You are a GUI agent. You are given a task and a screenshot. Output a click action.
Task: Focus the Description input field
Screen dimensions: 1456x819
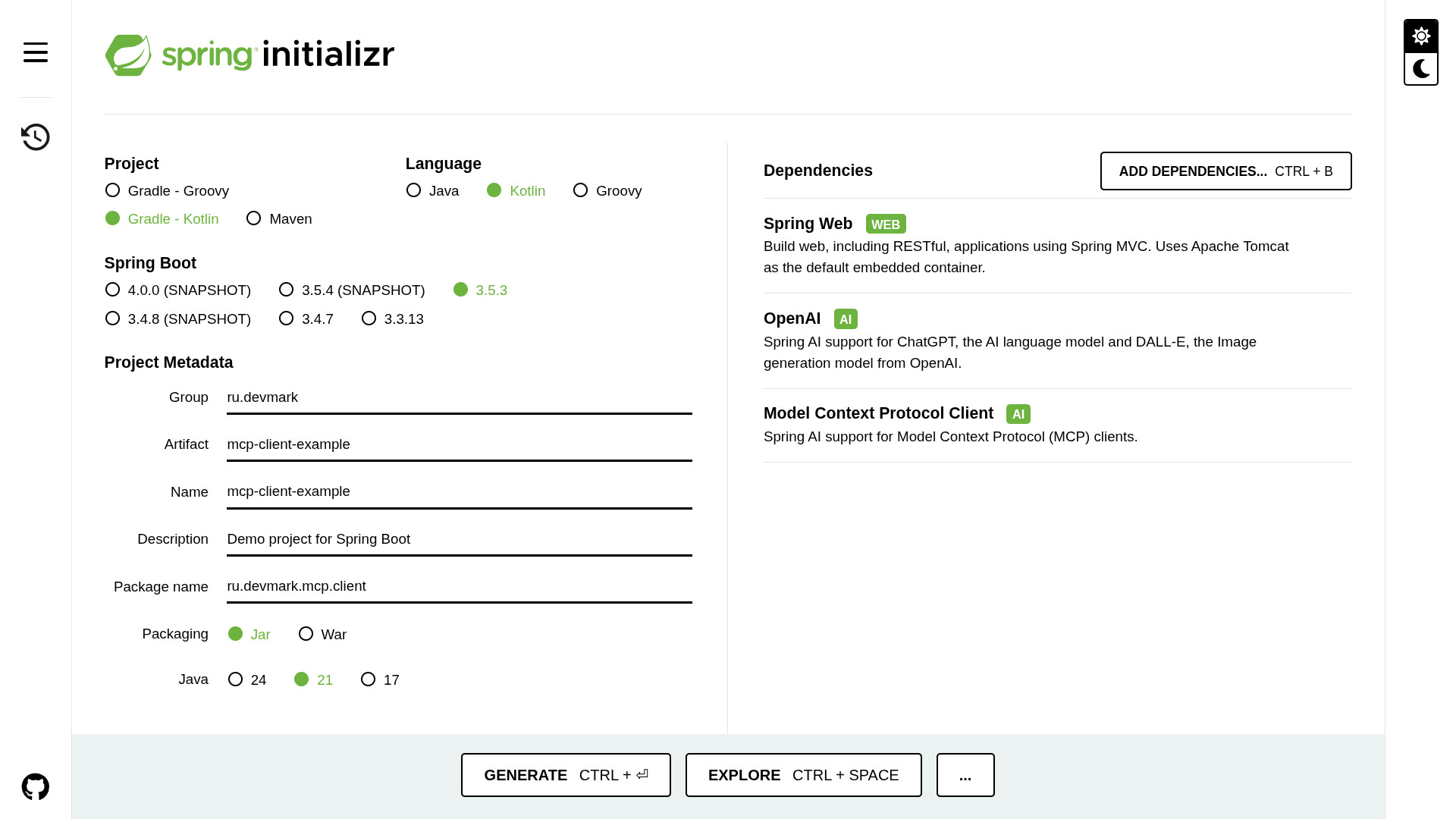pyautogui.click(x=460, y=540)
